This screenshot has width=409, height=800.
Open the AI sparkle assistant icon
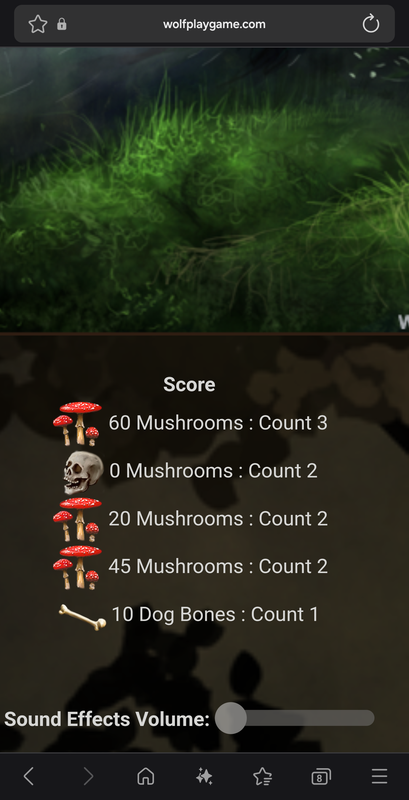(204, 777)
